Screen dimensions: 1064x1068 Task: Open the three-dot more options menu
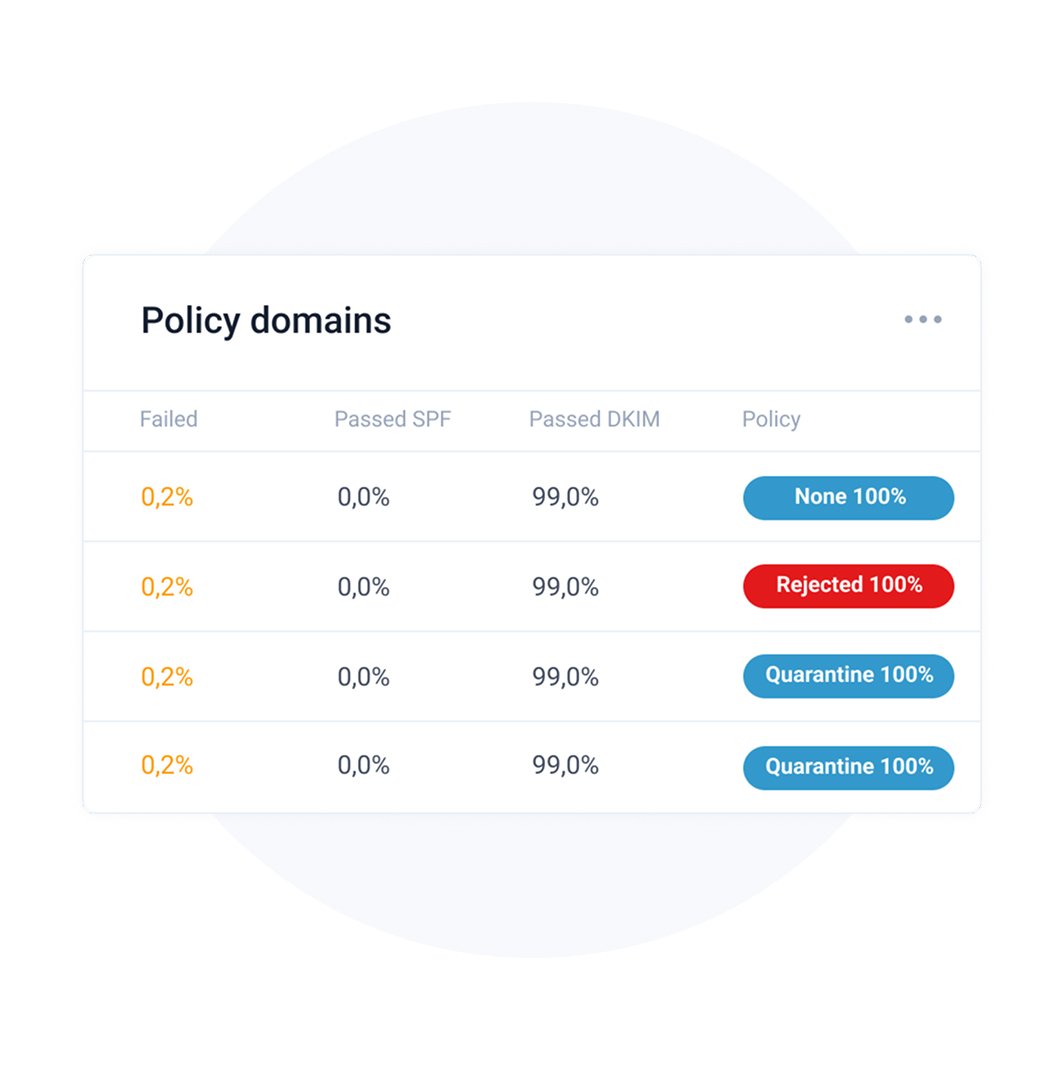tap(922, 320)
